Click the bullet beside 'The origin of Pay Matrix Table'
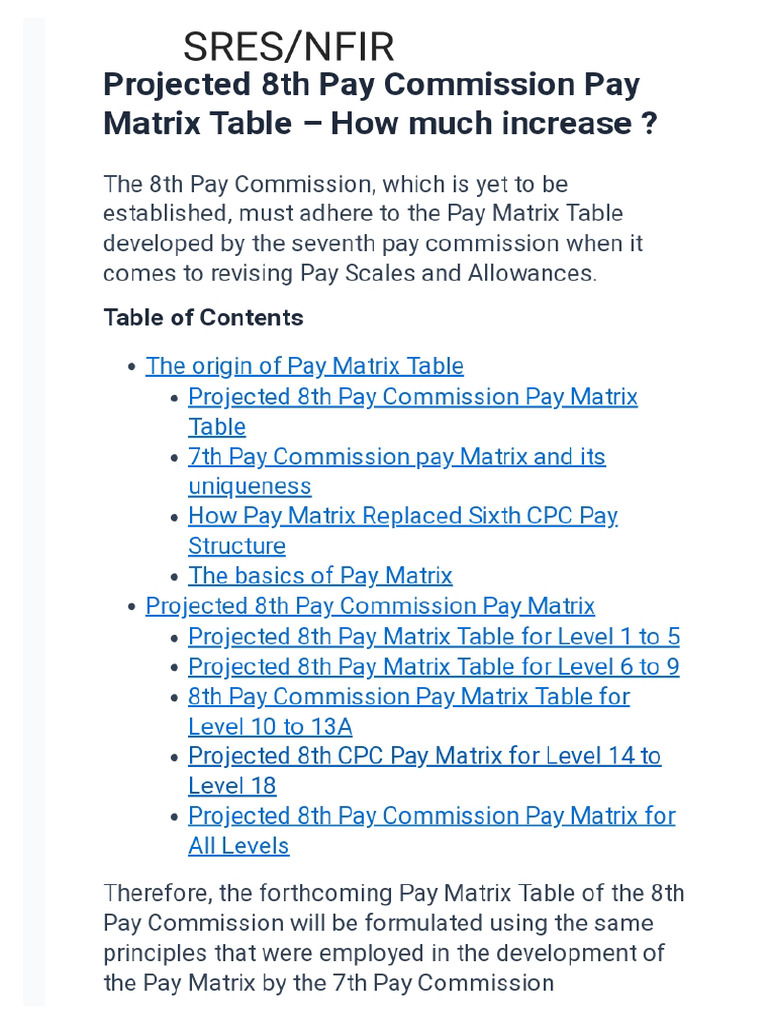This screenshot has height=1024, width=768. click(132, 367)
